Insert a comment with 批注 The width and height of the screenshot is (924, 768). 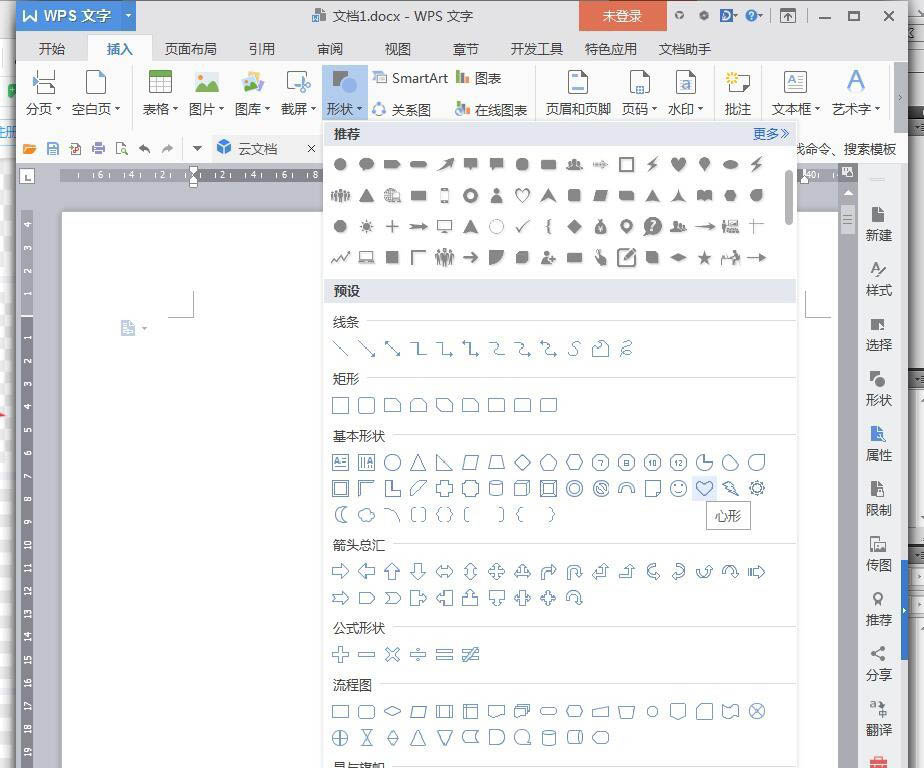click(737, 93)
